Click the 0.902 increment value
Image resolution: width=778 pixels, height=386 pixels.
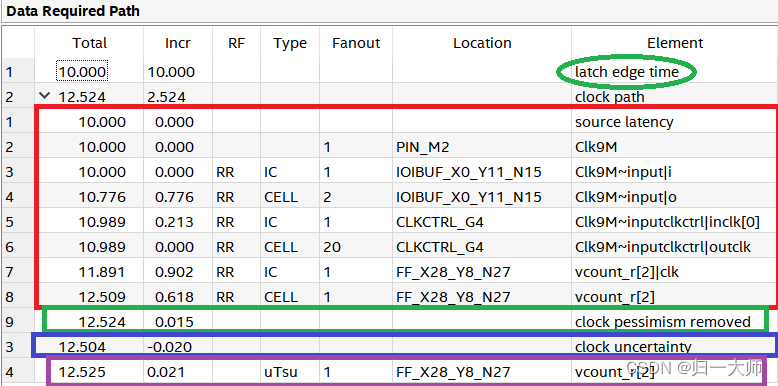point(174,272)
